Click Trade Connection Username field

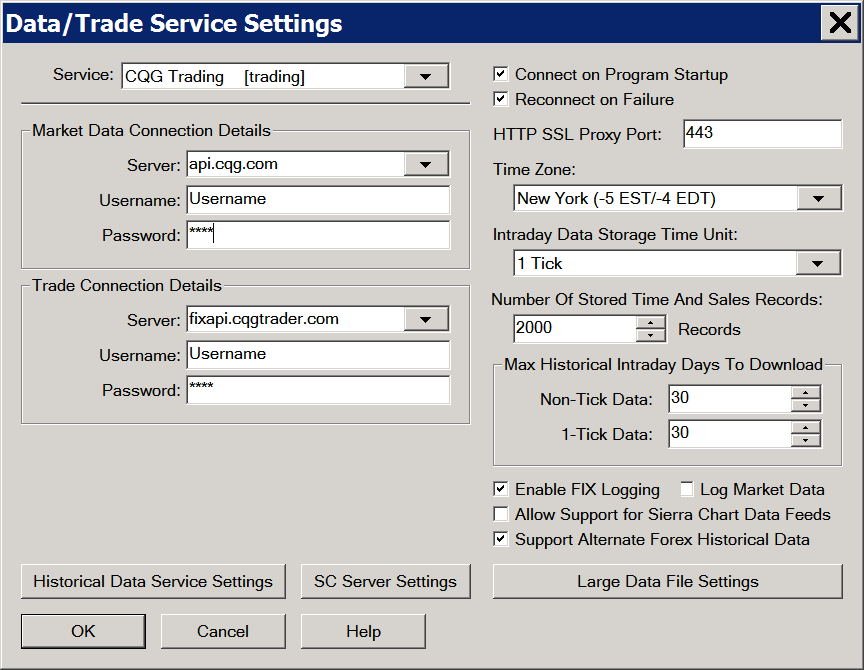[x=318, y=354]
